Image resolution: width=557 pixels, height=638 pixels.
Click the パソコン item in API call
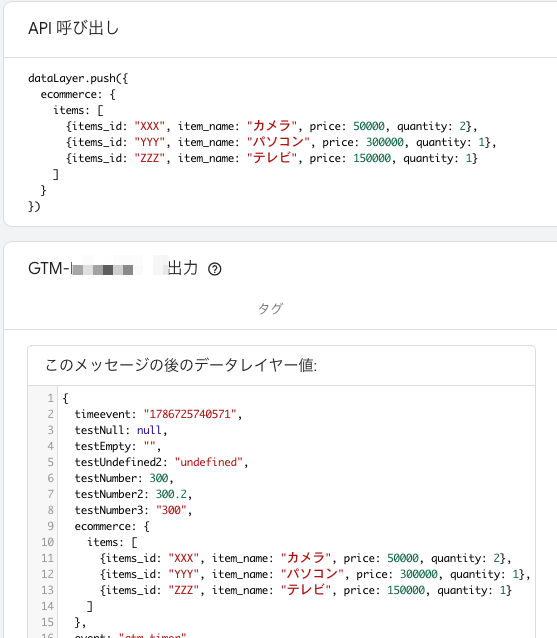click(x=278, y=142)
